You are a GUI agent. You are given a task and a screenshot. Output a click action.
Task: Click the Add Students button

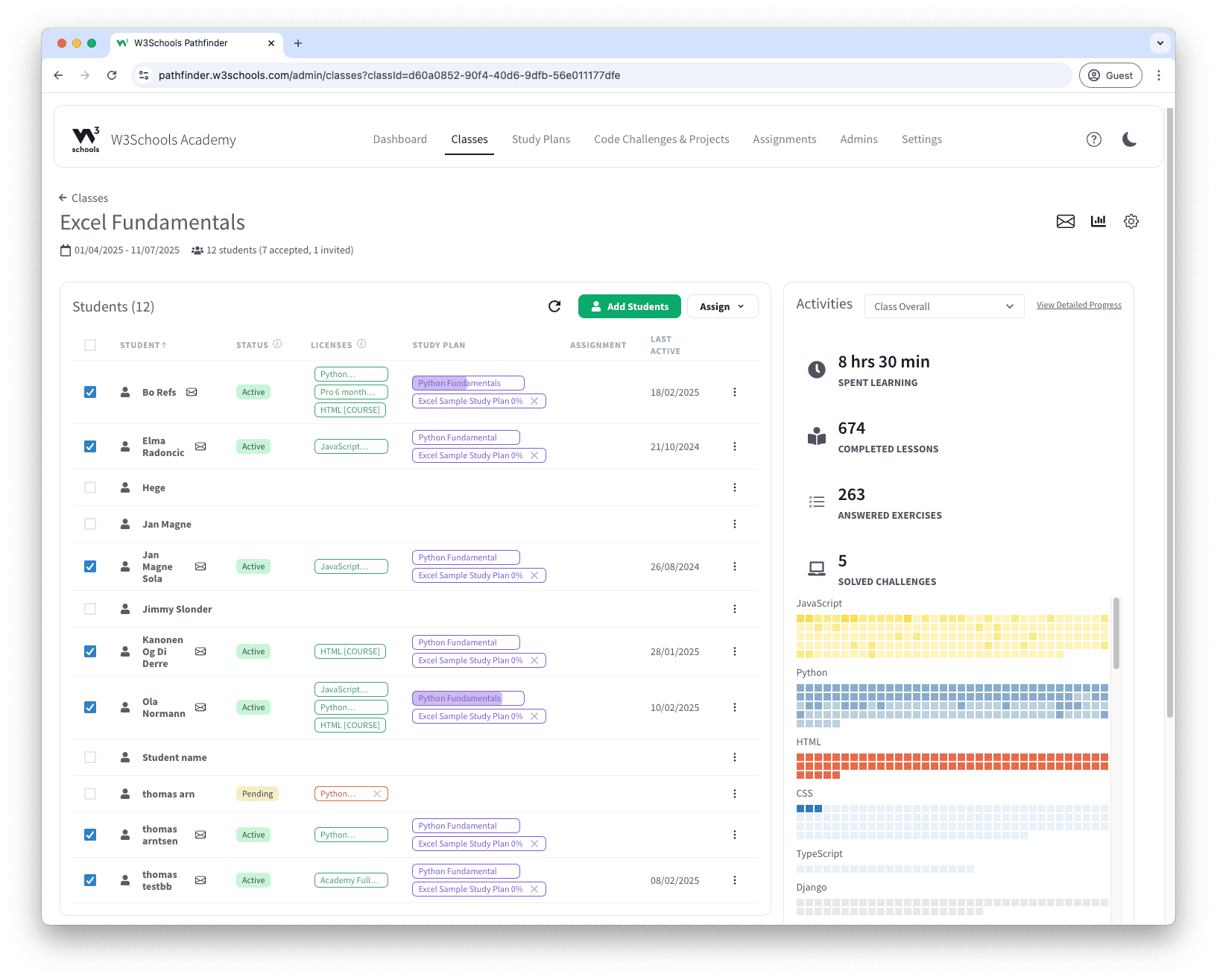tap(629, 306)
